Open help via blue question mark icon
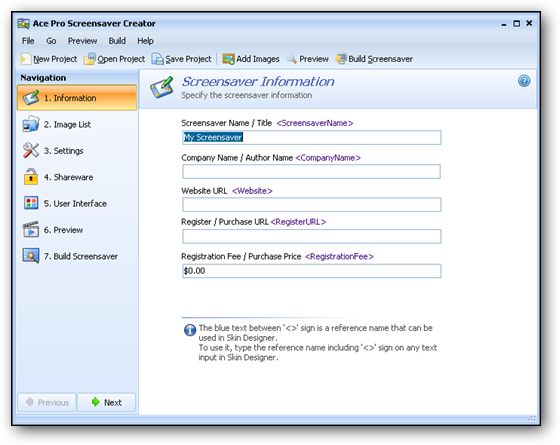Screen dimensions: 560x445 click(x=524, y=81)
